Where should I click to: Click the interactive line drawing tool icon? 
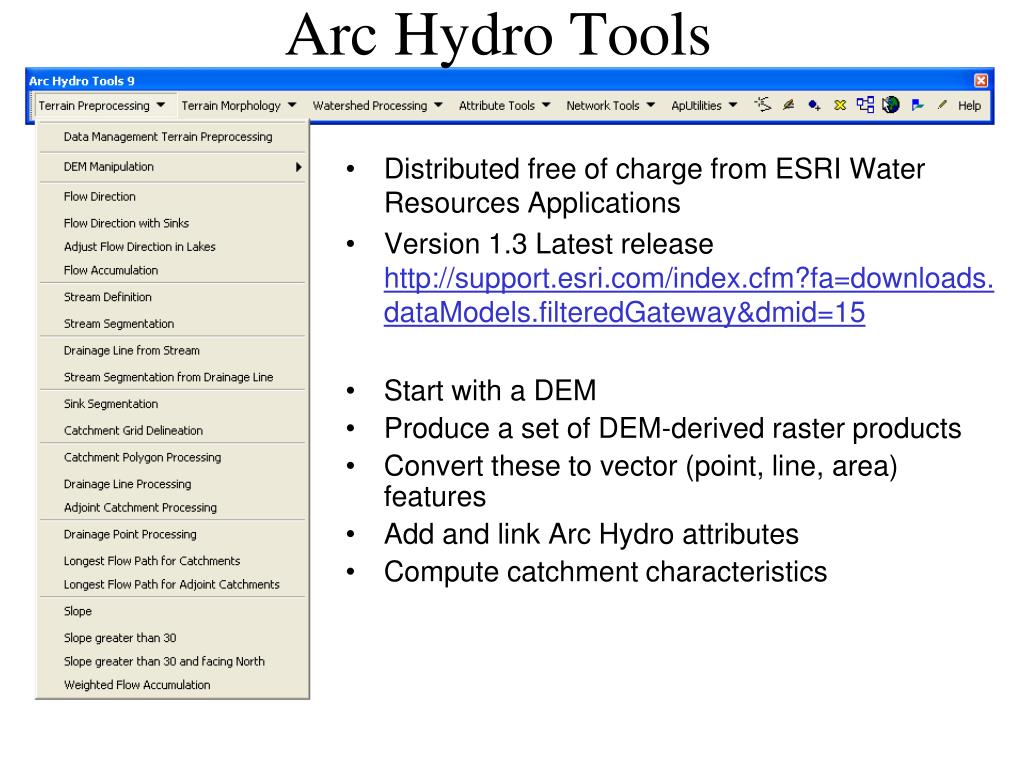789,104
